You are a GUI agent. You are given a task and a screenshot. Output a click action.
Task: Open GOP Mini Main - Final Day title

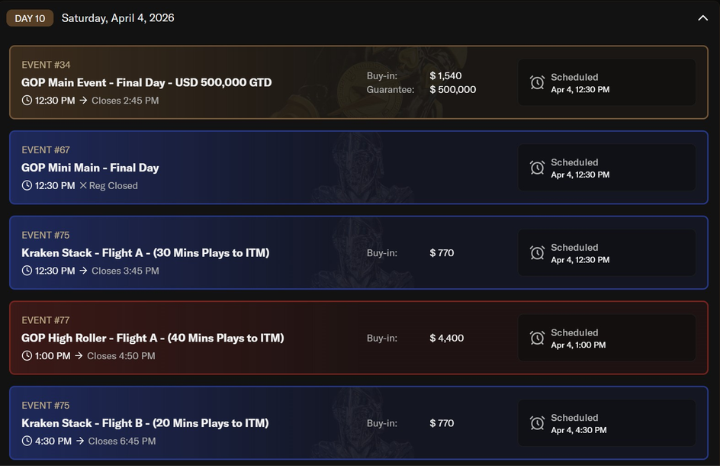pyautogui.click(x=90, y=168)
